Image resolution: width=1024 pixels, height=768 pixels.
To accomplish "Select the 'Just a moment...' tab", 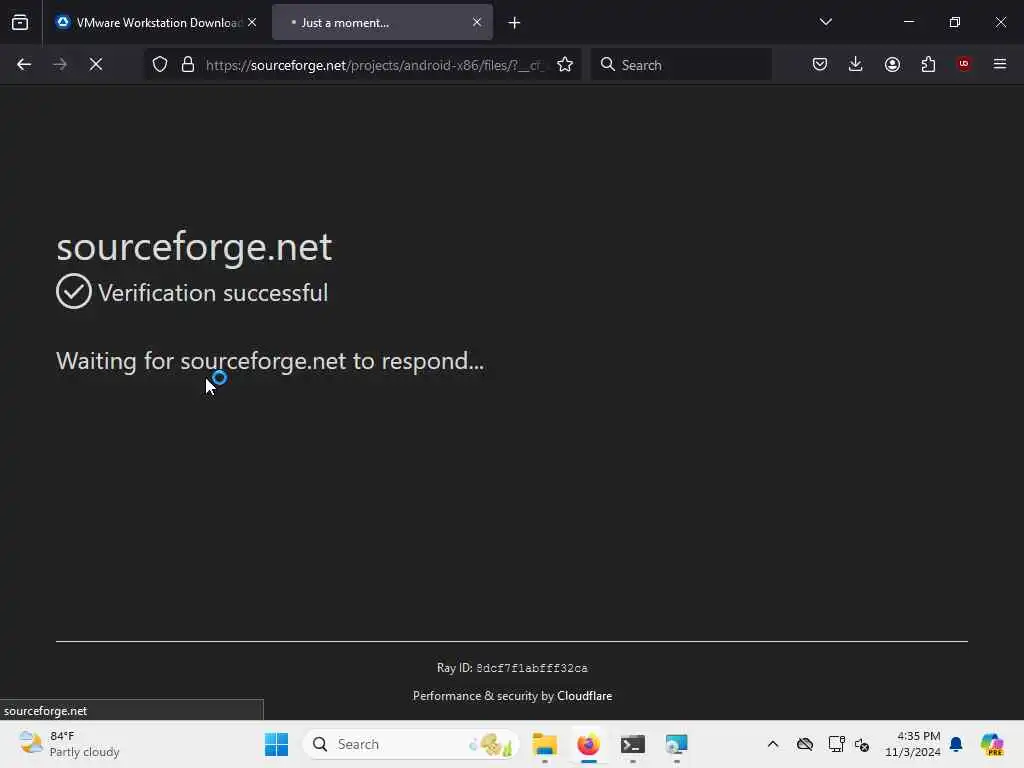I will pos(382,22).
